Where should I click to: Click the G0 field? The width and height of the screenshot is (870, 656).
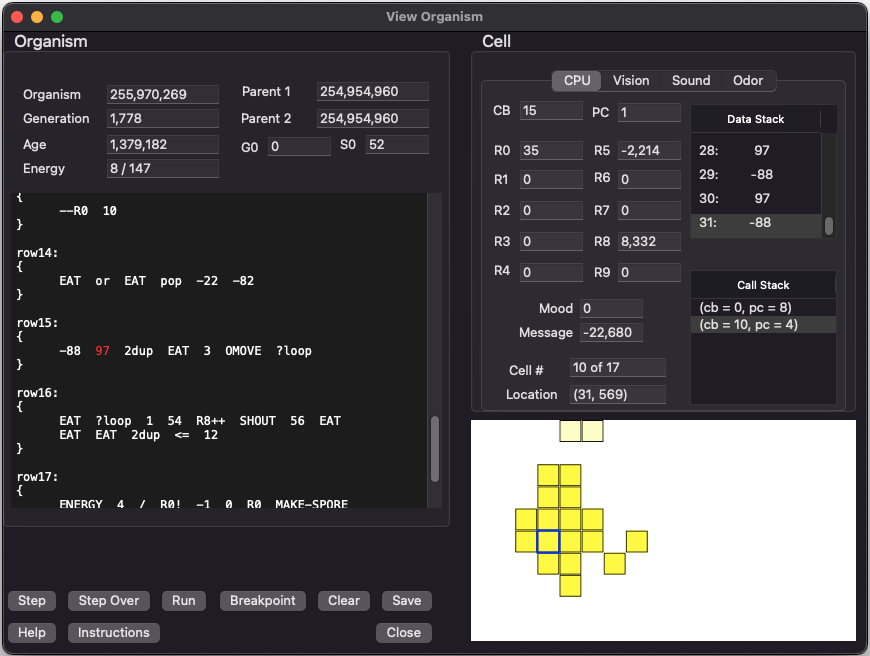tap(299, 147)
